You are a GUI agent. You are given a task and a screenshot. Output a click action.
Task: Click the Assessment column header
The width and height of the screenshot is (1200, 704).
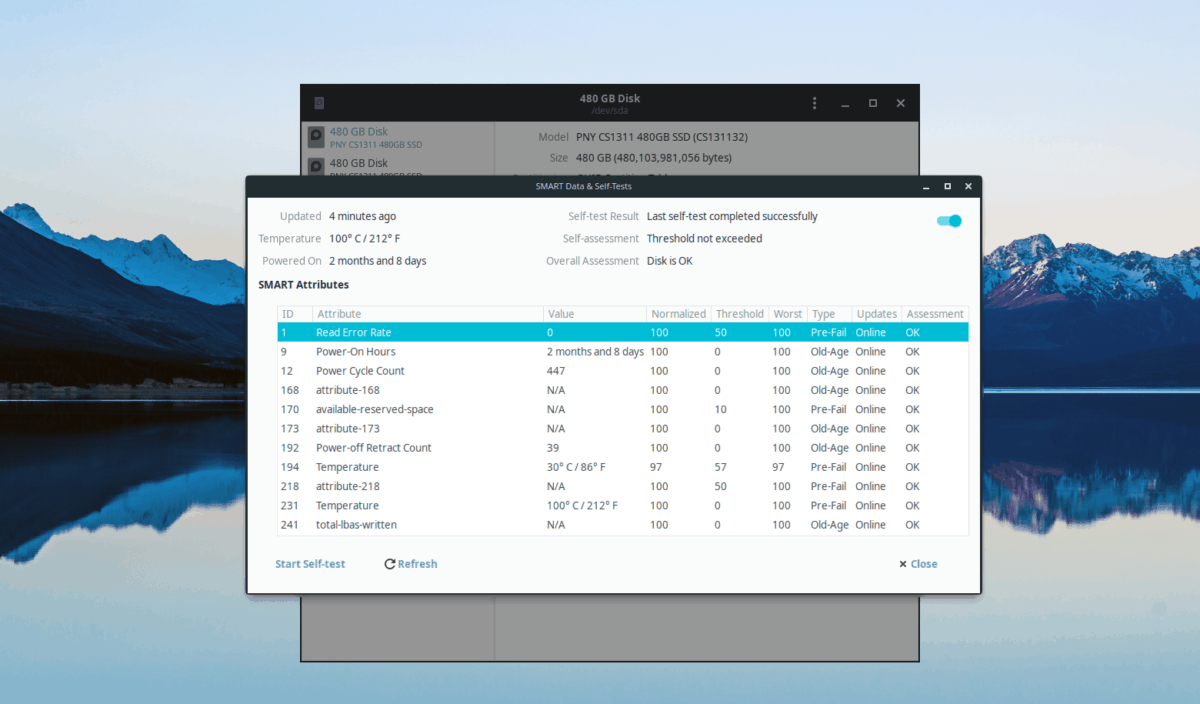934,313
